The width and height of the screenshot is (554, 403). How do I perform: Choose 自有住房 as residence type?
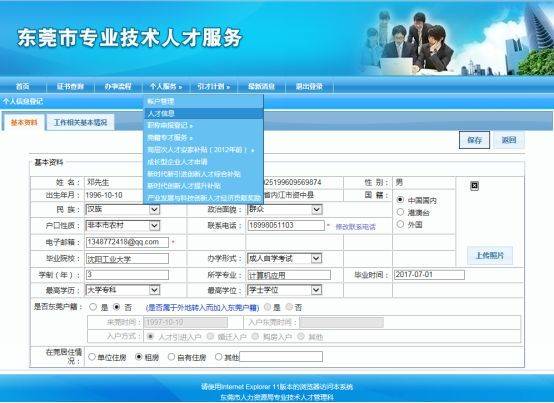[171, 357]
